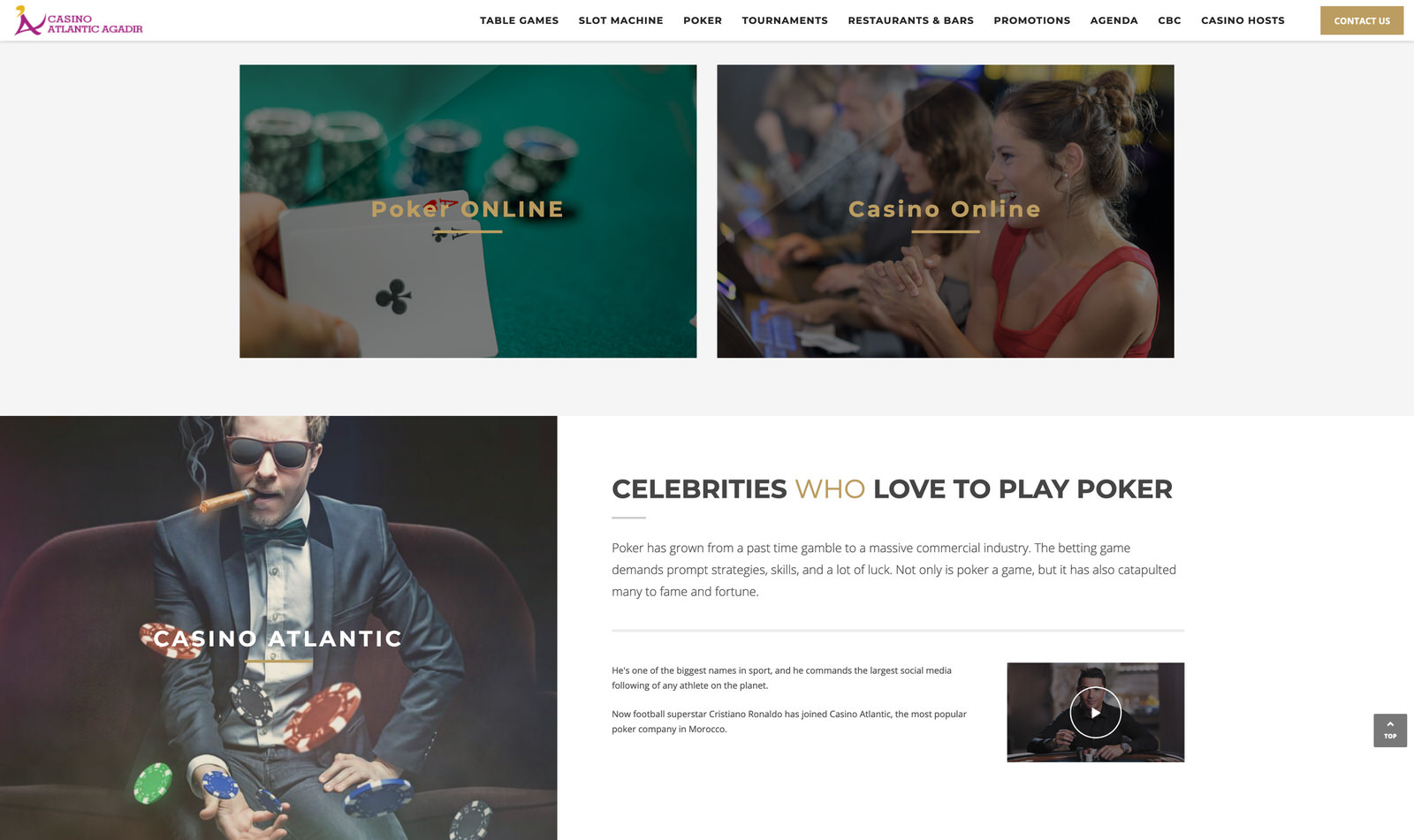
Task: Click the Celebrities Who Love Poker heading
Action: point(892,488)
